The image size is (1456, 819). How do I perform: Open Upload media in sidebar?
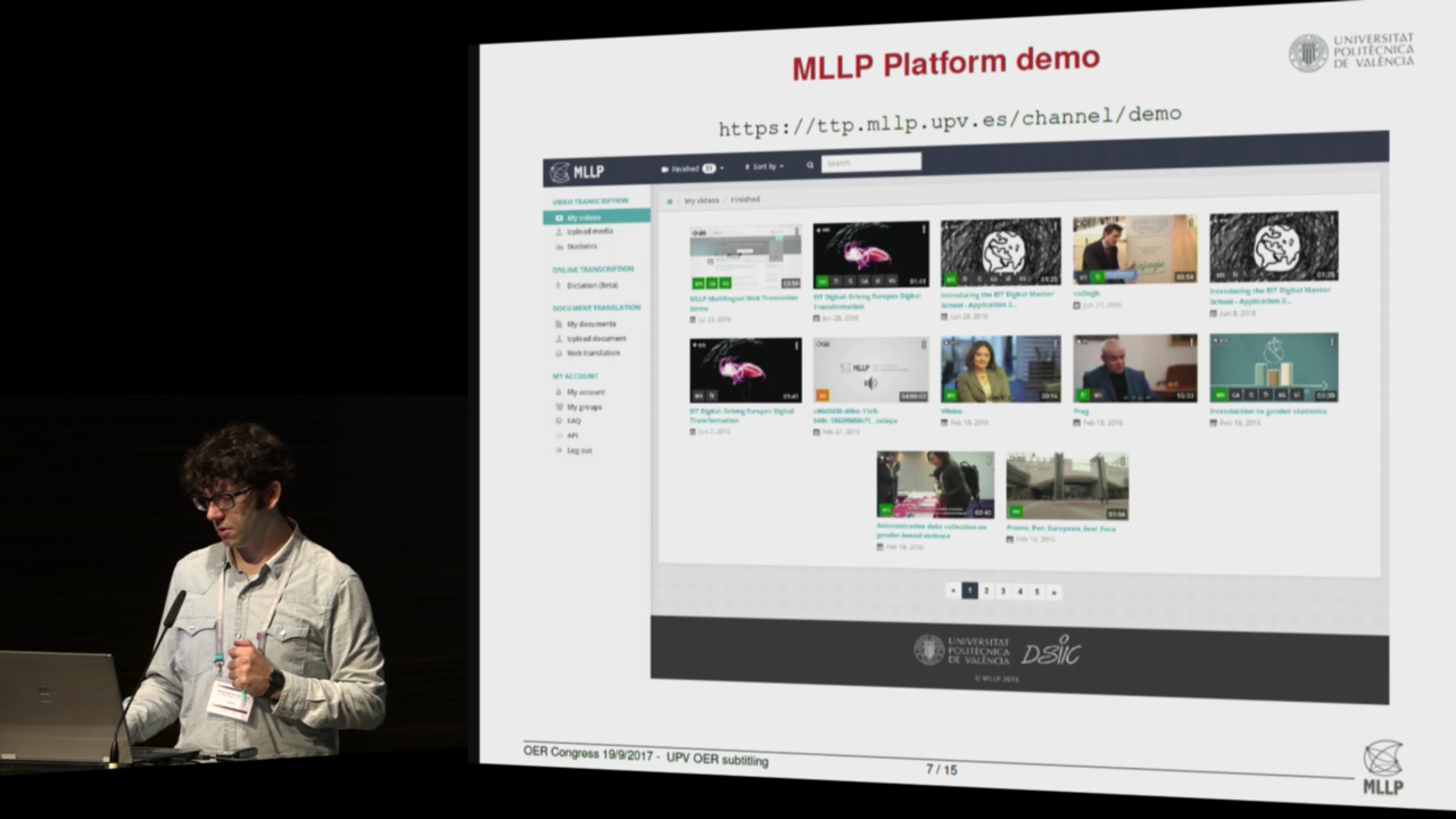589,231
